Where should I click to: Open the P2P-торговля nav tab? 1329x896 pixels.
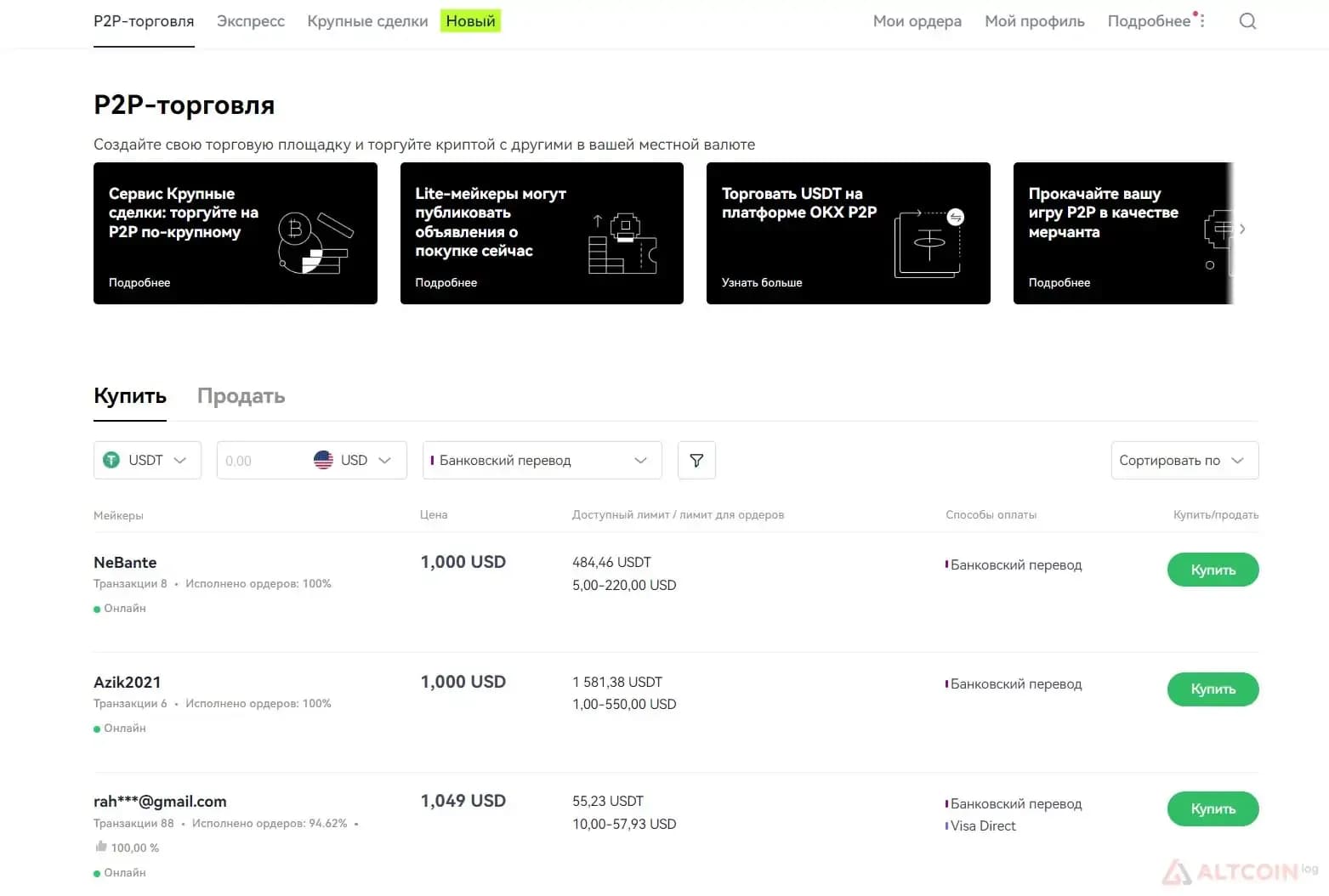click(x=144, y=21)
